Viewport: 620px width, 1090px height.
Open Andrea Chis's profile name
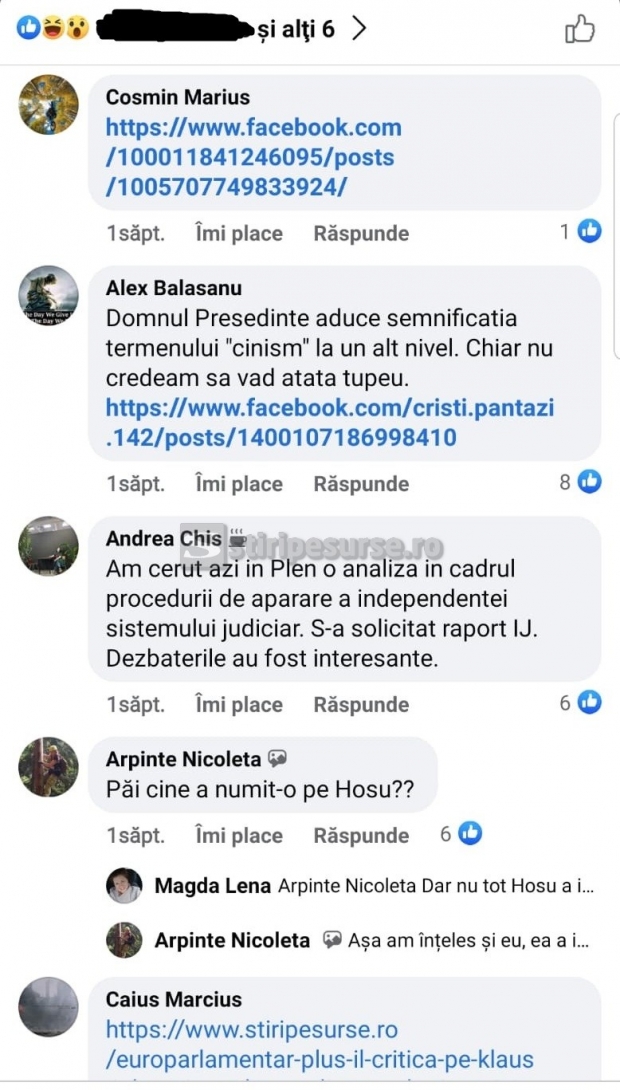point(163,538)
